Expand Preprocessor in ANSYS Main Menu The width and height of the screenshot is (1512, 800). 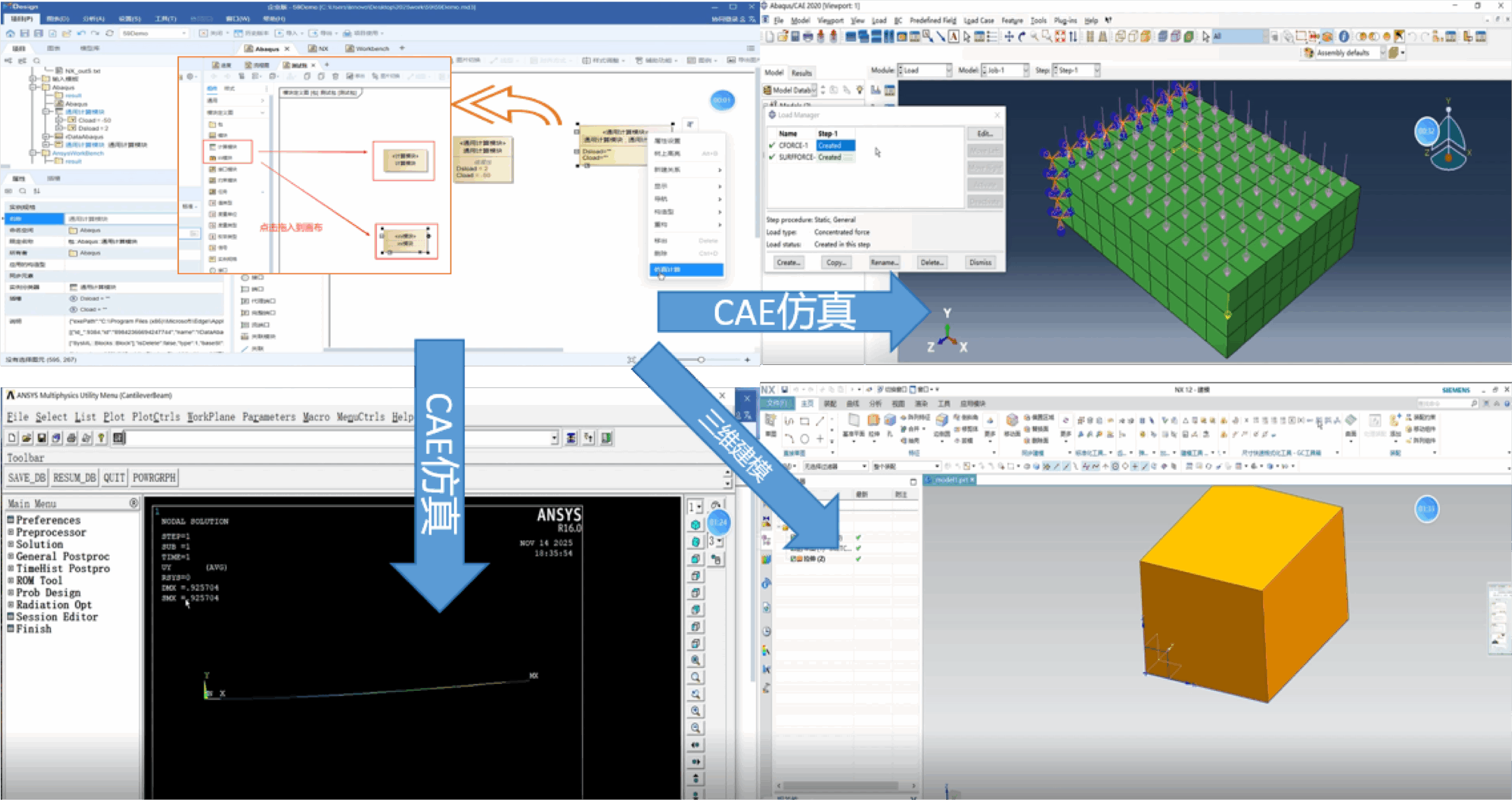50,532
